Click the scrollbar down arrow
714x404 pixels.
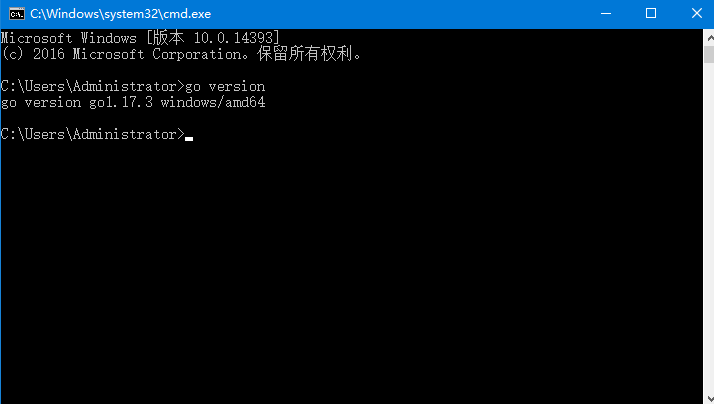point(709,399)
